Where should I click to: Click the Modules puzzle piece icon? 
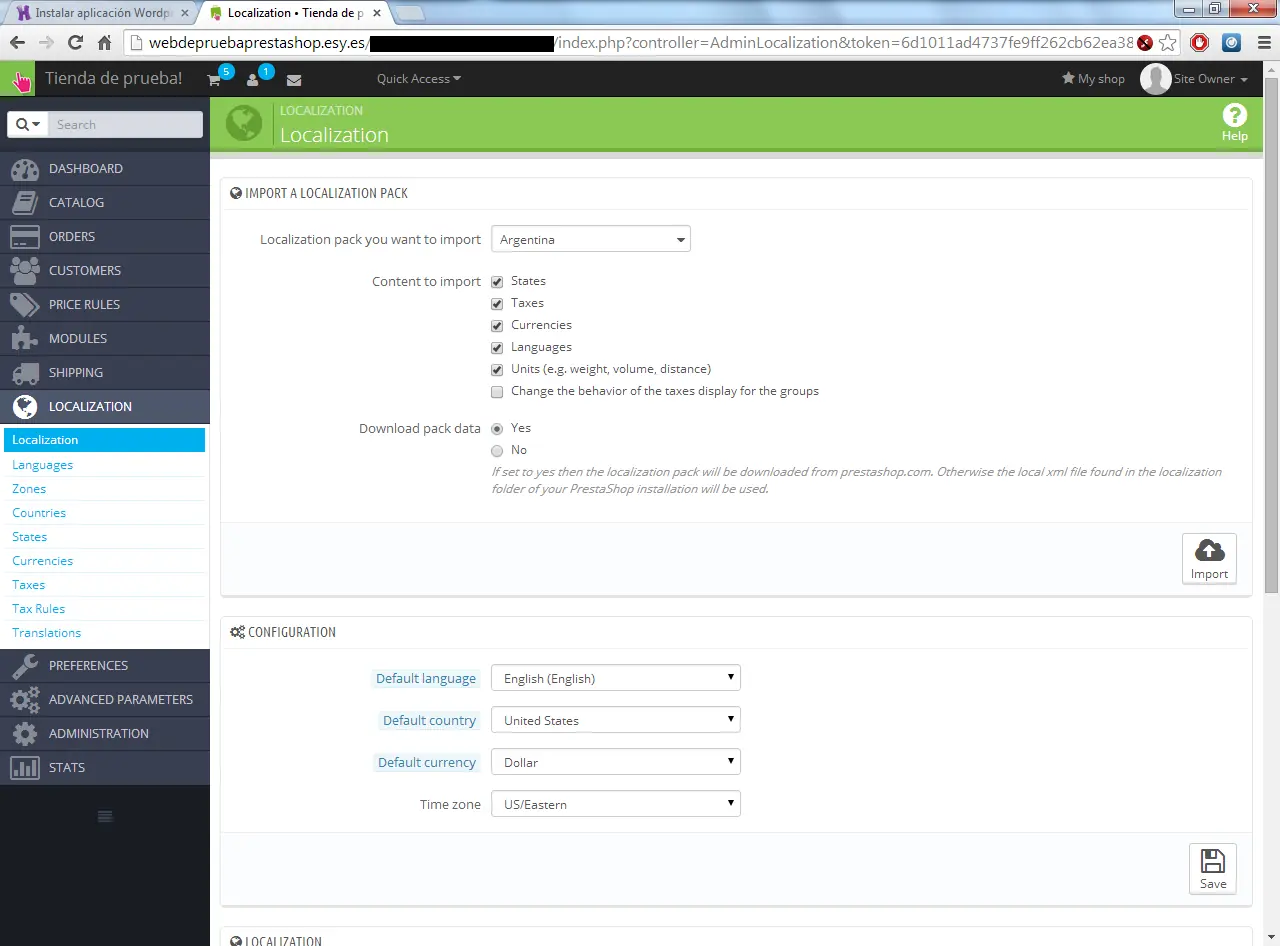(24, 339)
